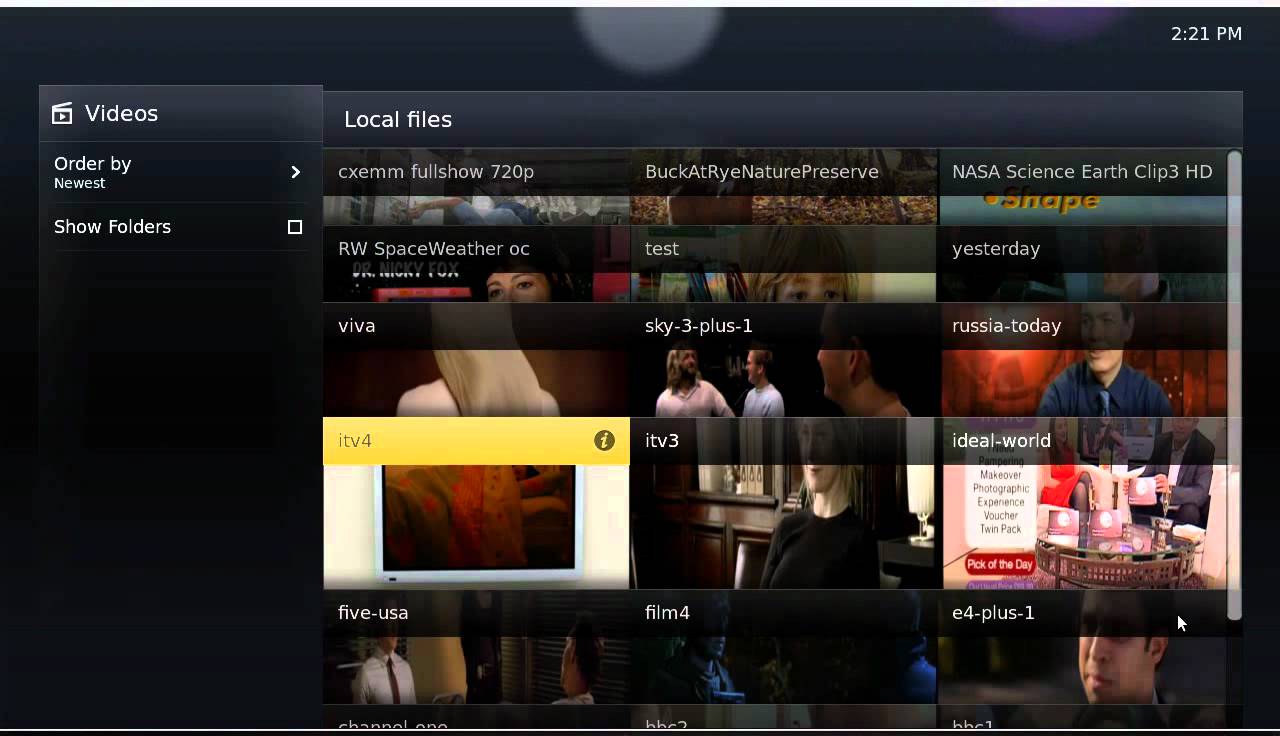Open the RW SpaceWeather oc video

(x=476, y=263)
